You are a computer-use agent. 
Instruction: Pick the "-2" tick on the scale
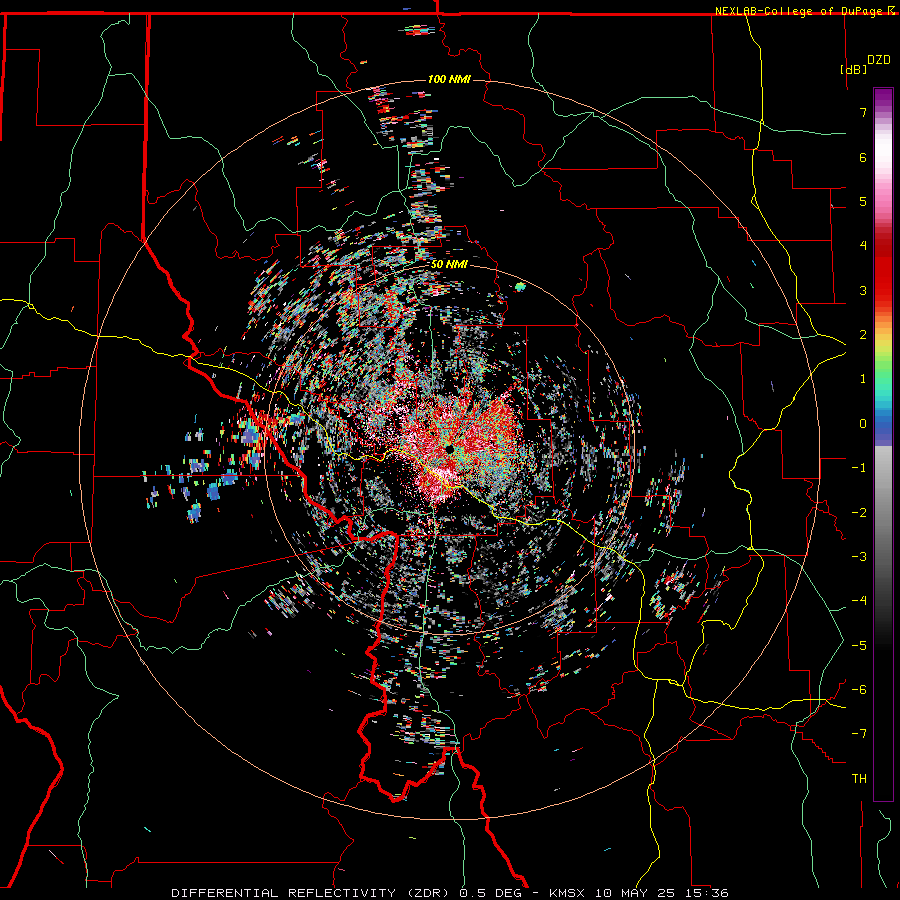click(x=859, y=513)
